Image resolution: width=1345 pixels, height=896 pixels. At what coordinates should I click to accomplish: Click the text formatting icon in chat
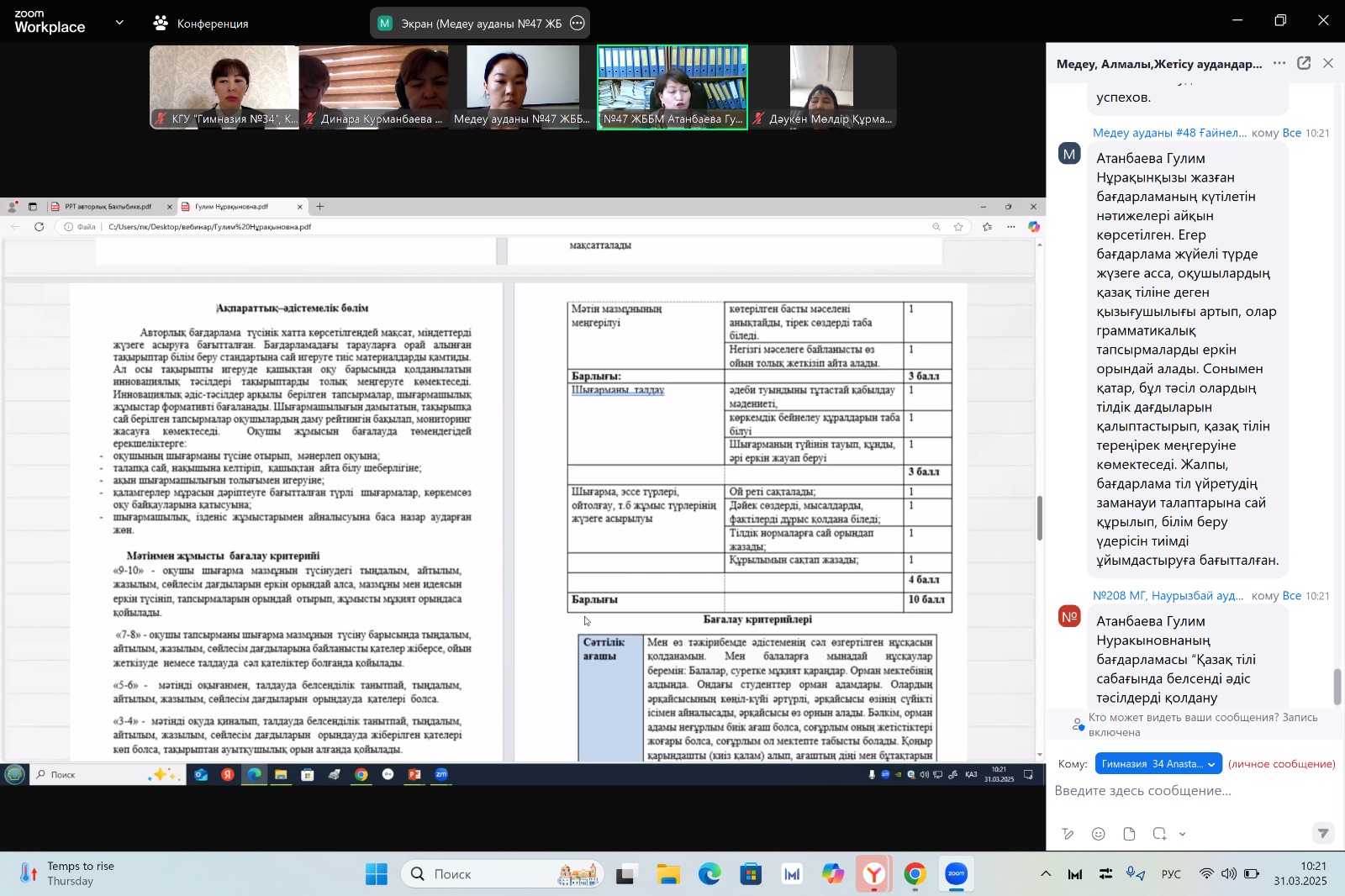[x=1068, y=834]
